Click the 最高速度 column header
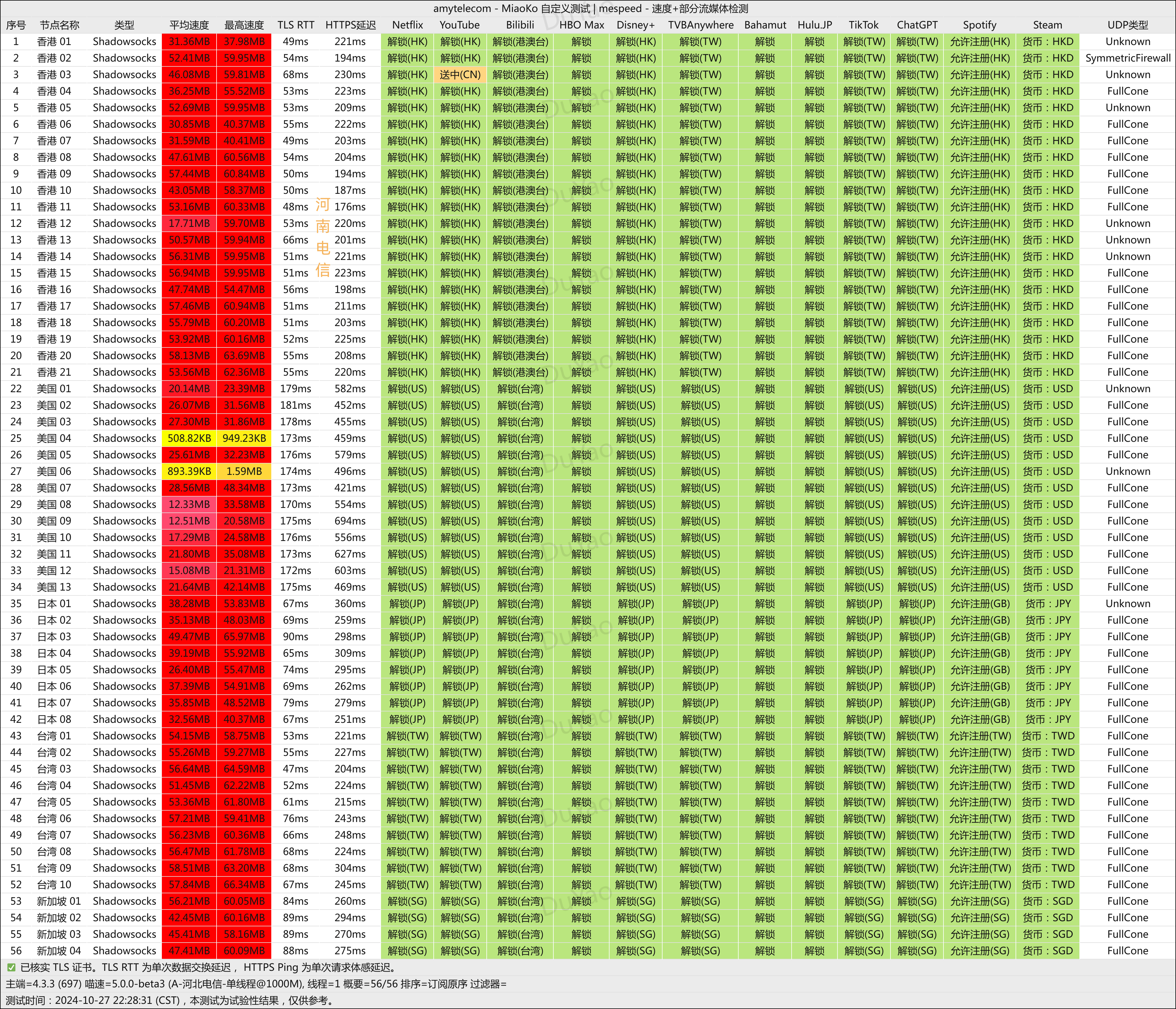The height and width of the screenshot is (1009, 1176). (244, 25)
